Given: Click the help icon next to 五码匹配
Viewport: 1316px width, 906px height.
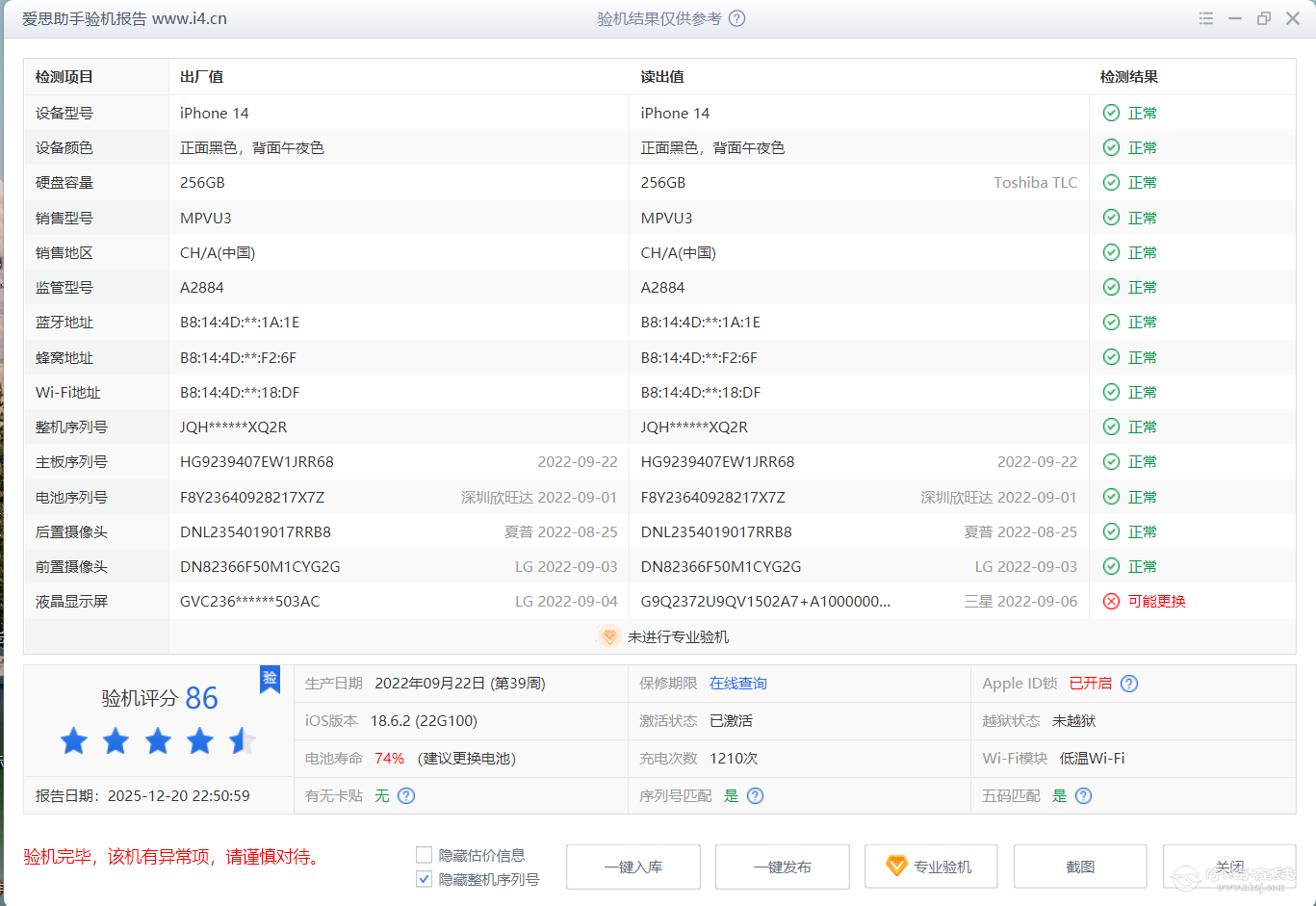Looking at the screenshot, I should 1082,796.
